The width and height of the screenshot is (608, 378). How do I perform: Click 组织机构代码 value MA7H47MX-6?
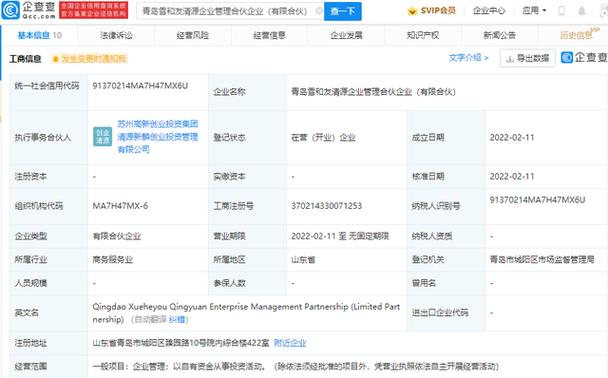click(x=120, y=206)
